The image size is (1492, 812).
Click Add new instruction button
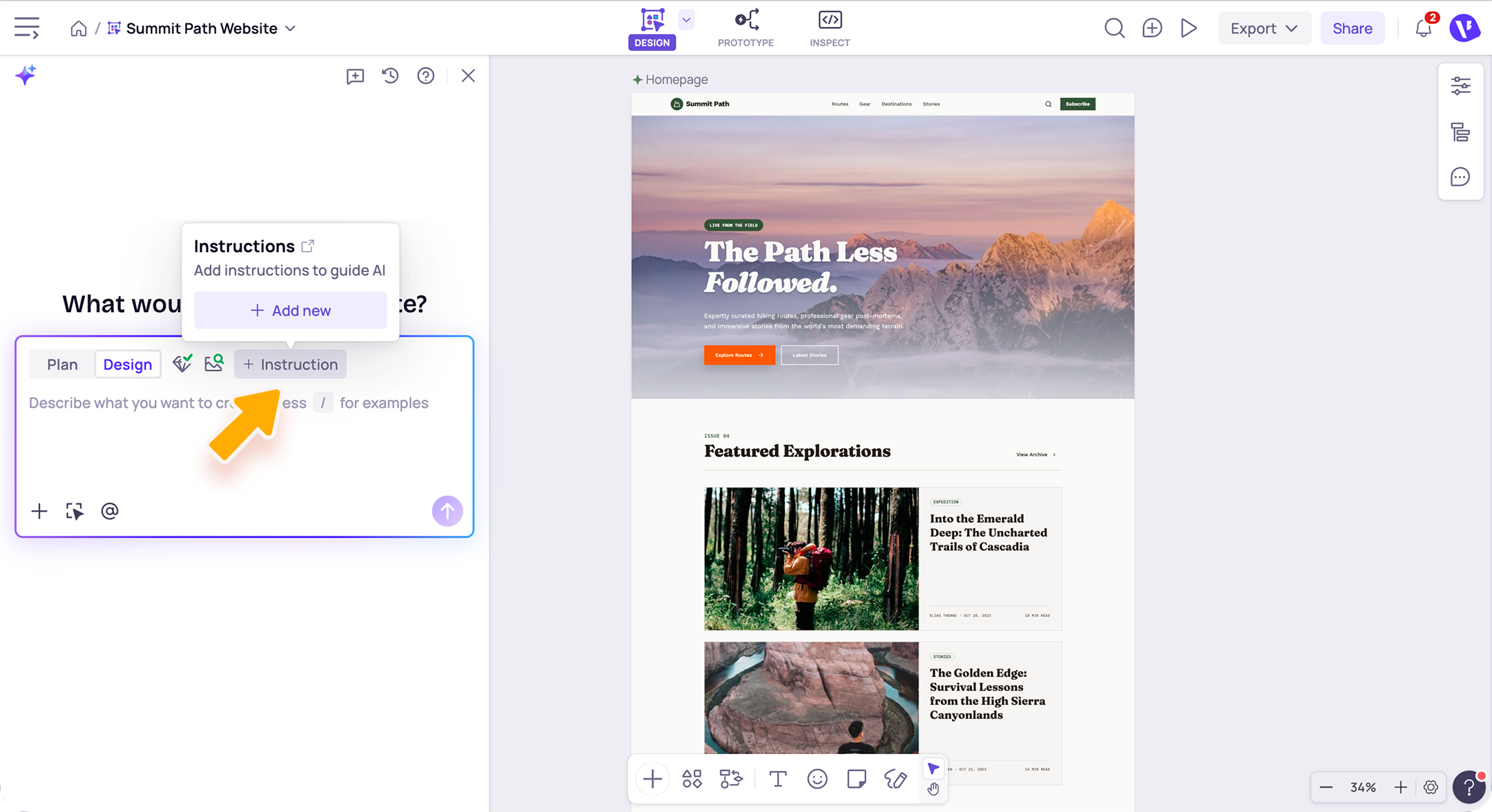click(x=290, y=311)
